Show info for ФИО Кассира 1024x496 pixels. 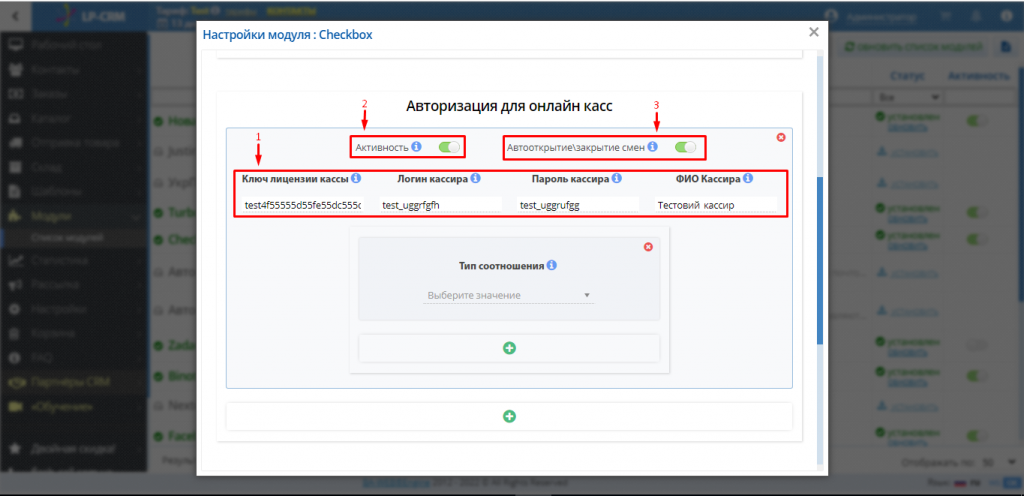(x=748, y=178)
